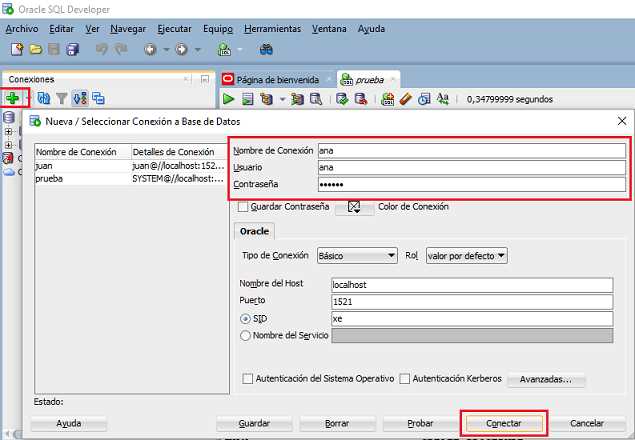Screen dimensions: 635x440
Task: Expand the first tree node in Conexiones
Action: (8, 132)
